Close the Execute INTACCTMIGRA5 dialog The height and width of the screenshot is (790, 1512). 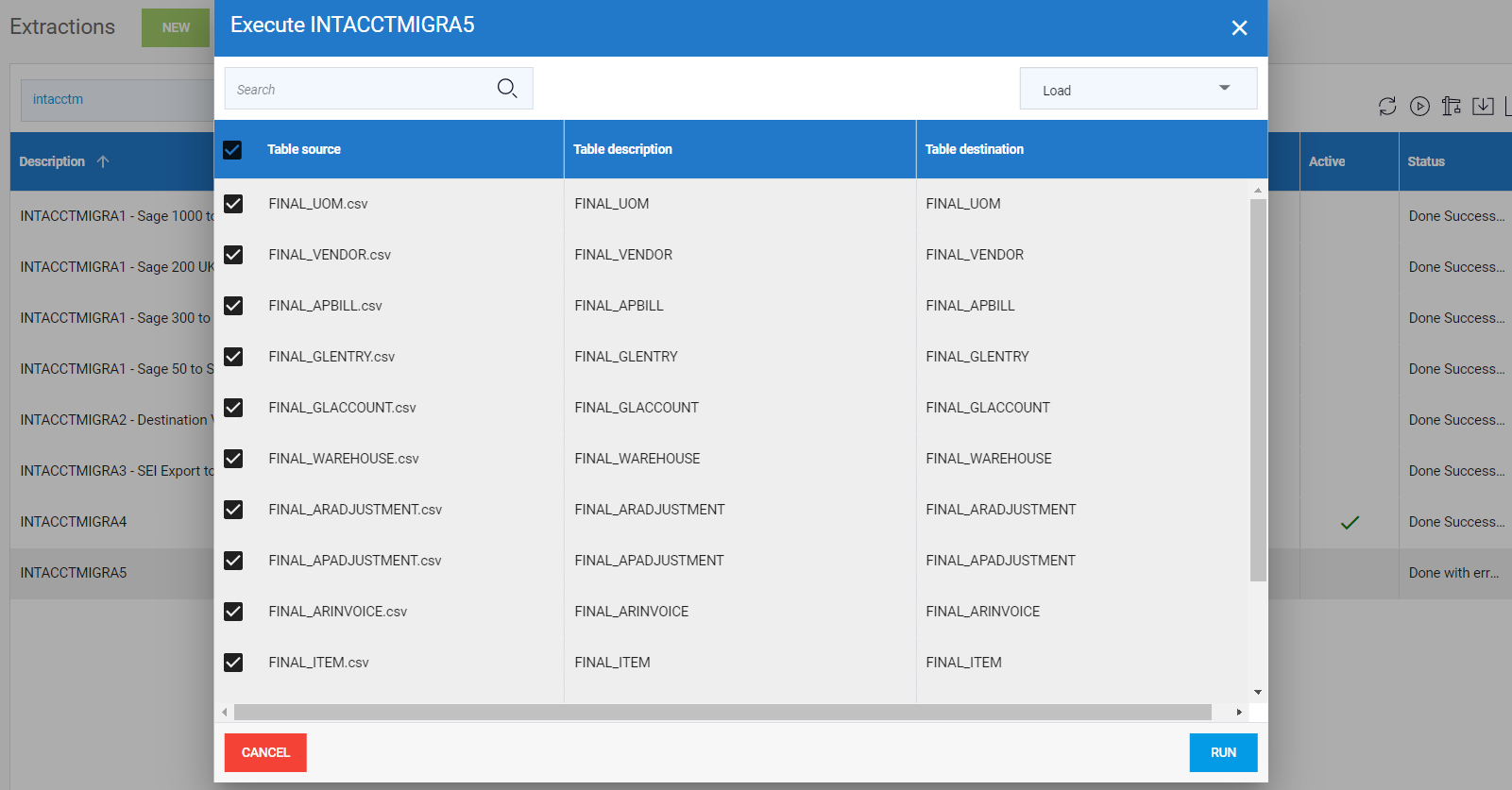point(1239,28)
